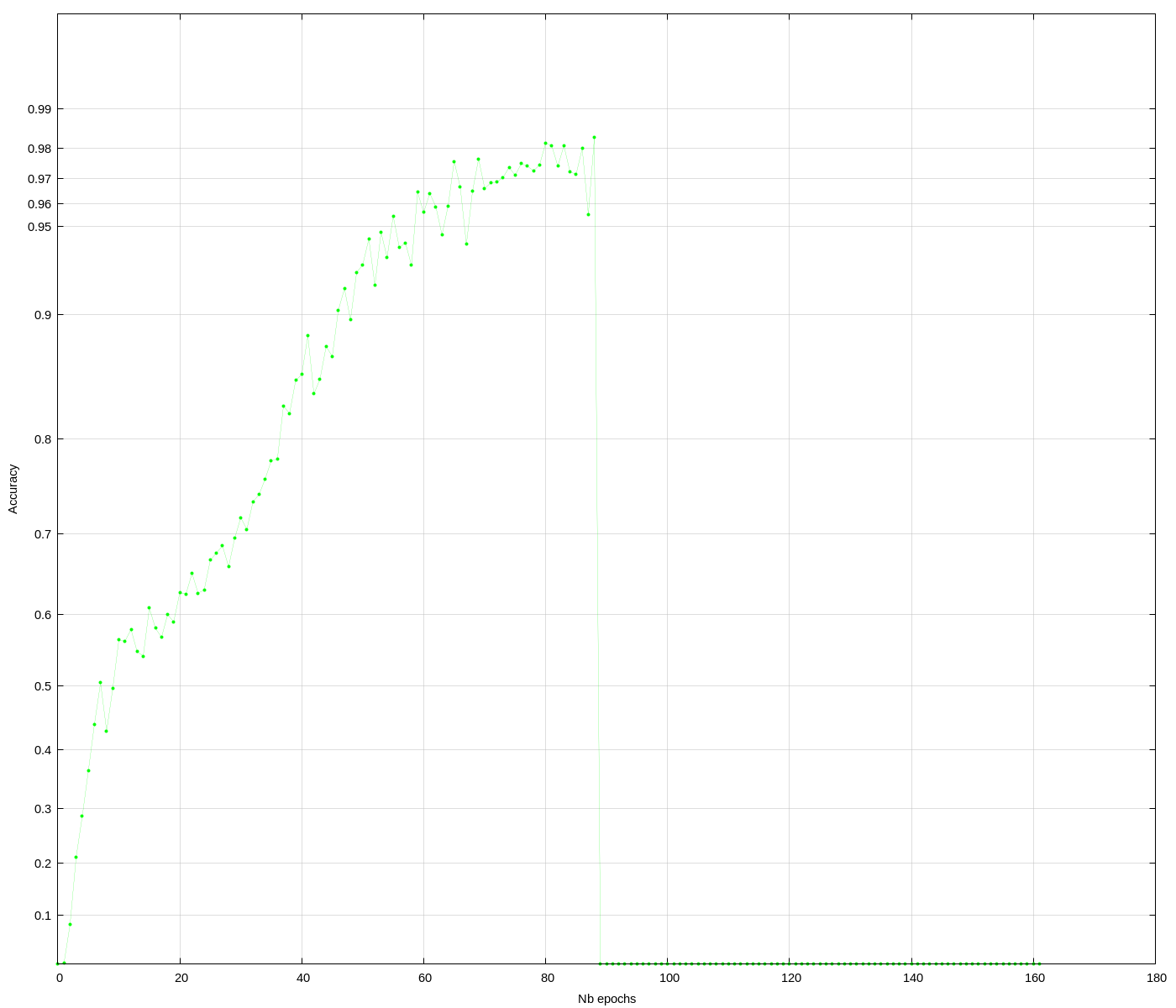
Task: Click the 0.96 y-axis tick label
Action: (39, 204)
